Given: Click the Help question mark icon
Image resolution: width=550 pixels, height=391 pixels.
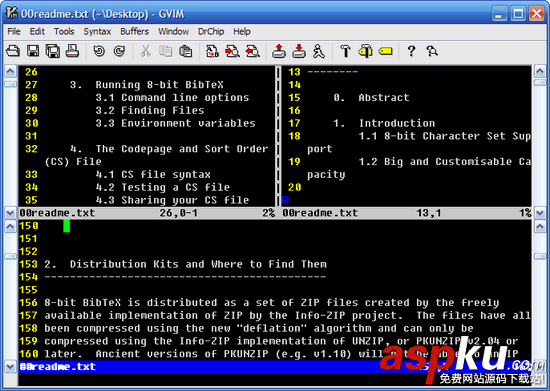Looking at the screenshot, I should 411,51.
